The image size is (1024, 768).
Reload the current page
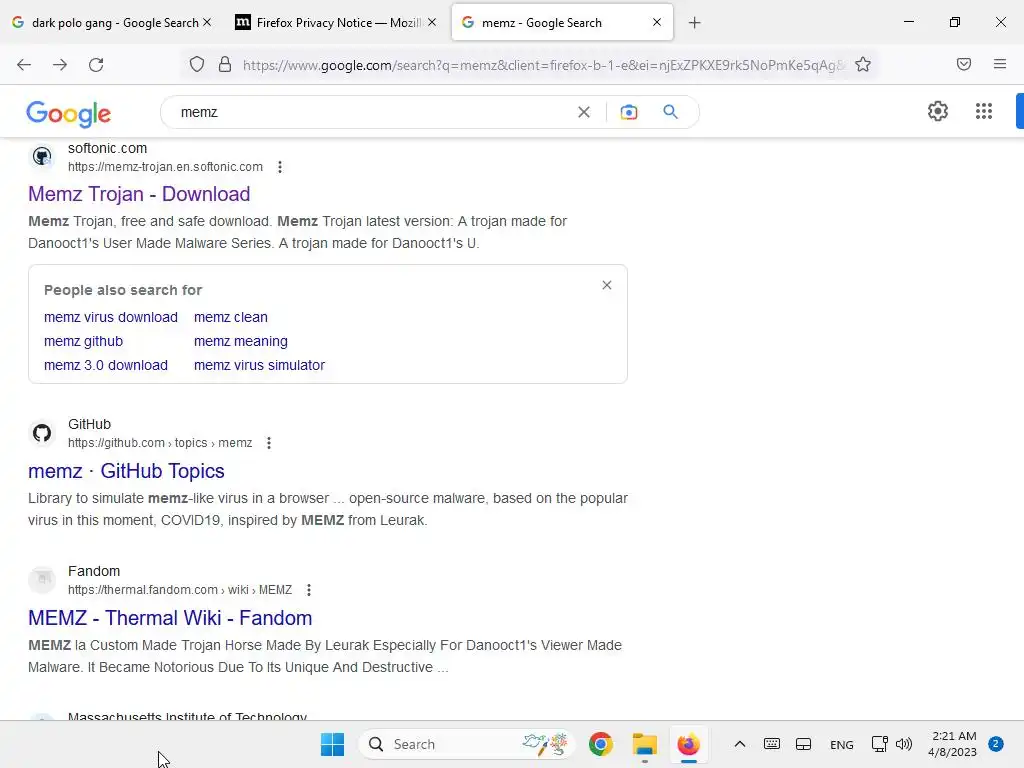(x=96, y=65)
